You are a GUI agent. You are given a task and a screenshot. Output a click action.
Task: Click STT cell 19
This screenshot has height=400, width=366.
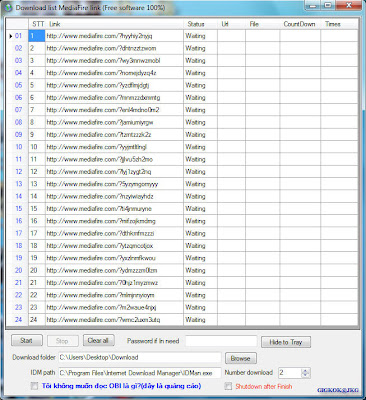coord(37,258)
